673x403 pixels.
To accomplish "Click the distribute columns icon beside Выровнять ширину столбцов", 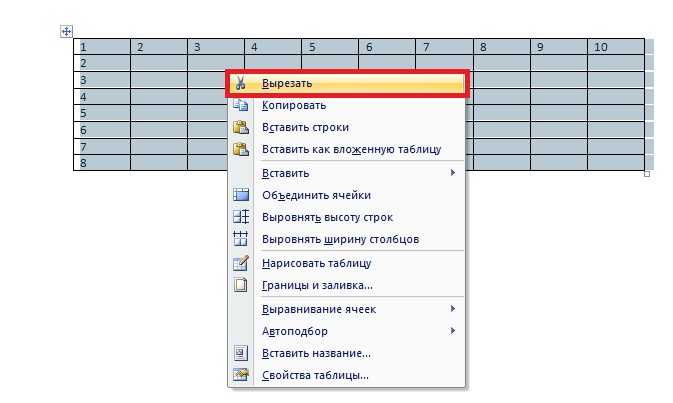I will (x=240, y=239).
